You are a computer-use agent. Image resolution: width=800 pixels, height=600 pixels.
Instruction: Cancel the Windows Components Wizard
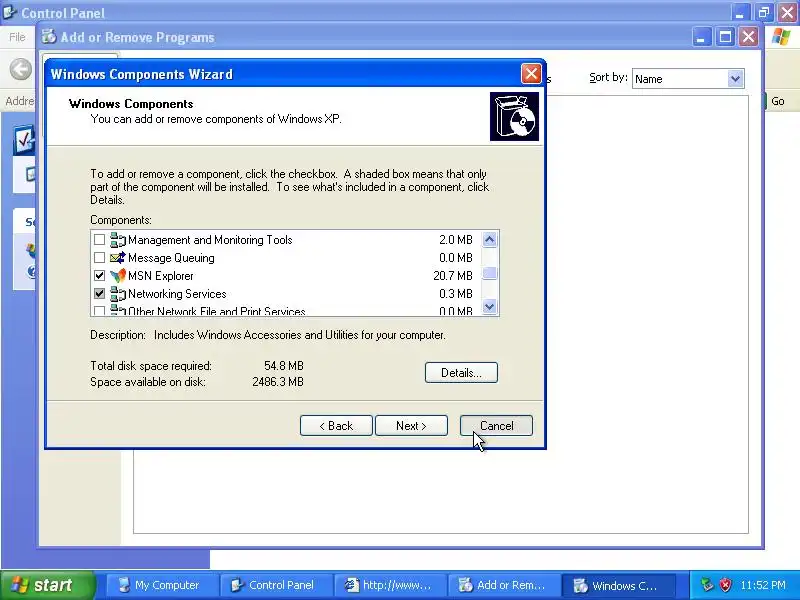pos(496,426)
